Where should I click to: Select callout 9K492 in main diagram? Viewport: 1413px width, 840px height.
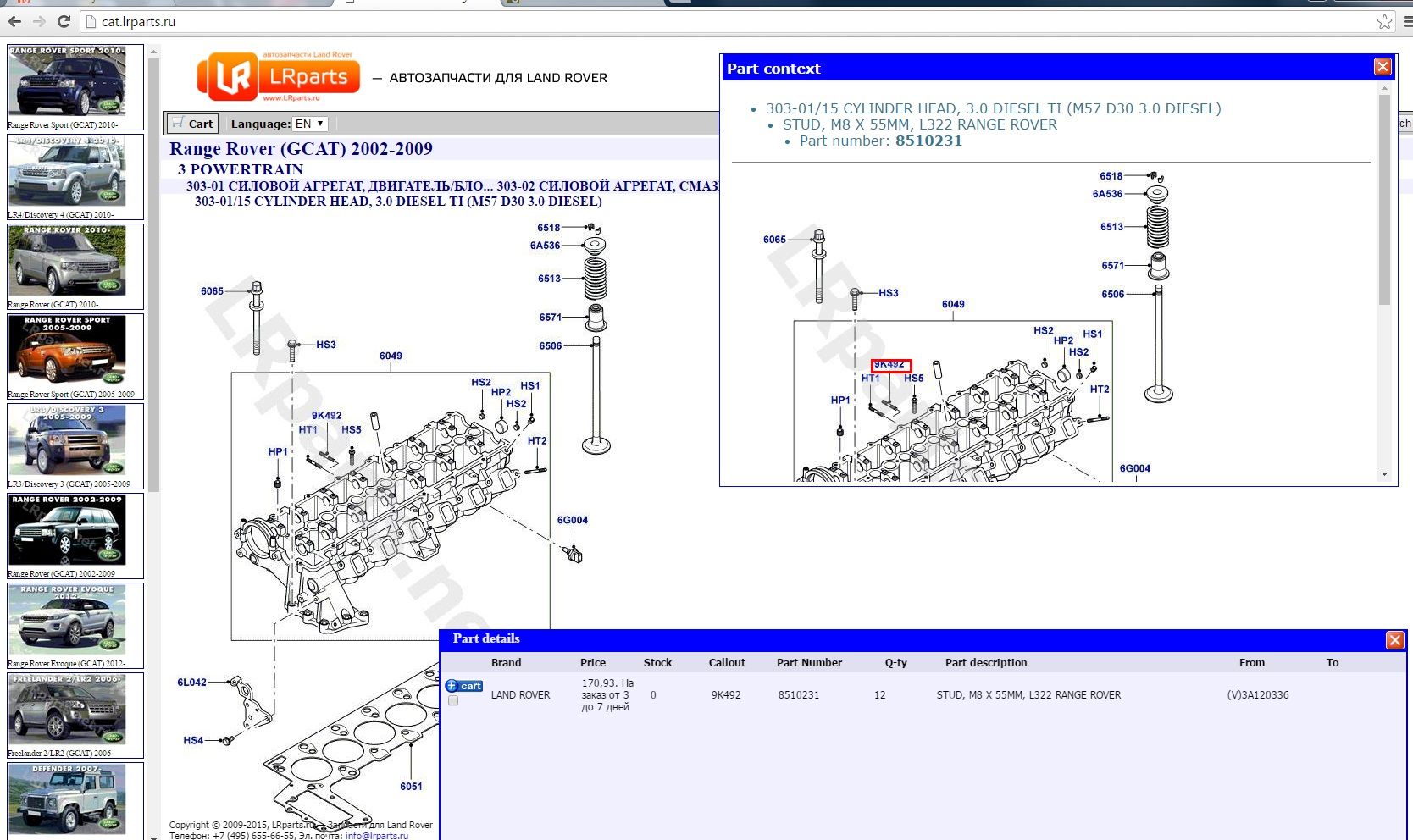(326, 415)
